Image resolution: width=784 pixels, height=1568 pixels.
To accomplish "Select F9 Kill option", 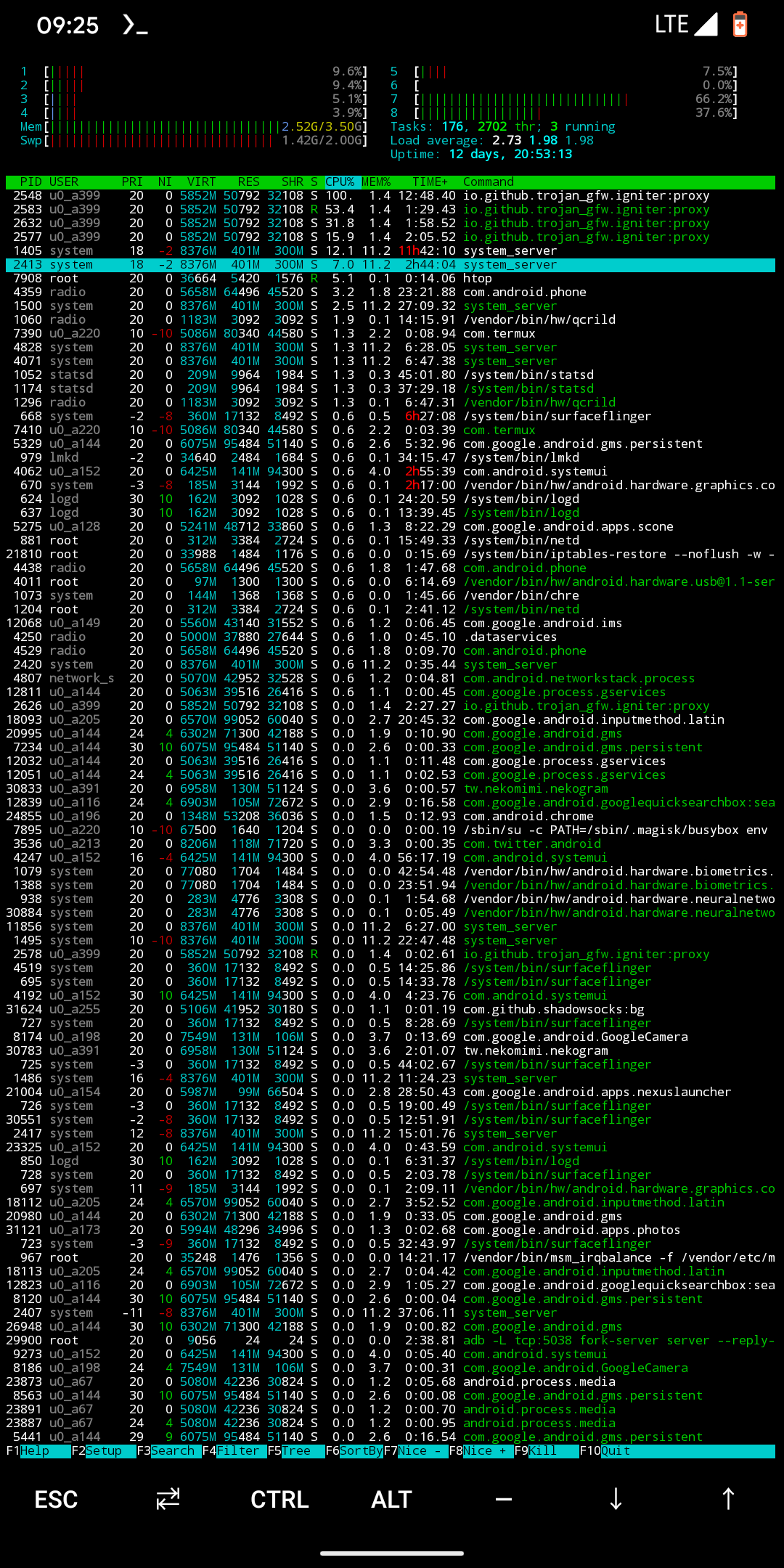I will coord(547,1451).
